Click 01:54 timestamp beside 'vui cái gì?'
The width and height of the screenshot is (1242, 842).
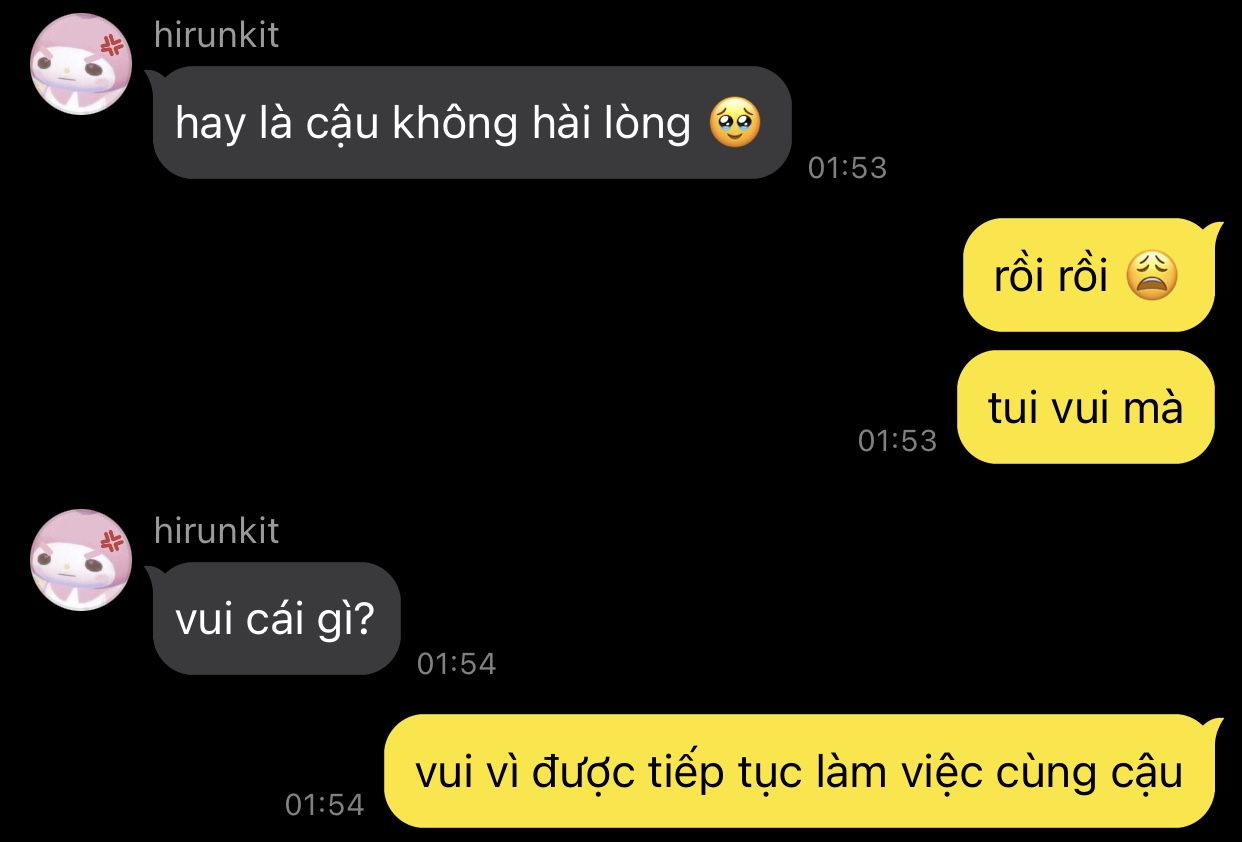click(456, 663)
